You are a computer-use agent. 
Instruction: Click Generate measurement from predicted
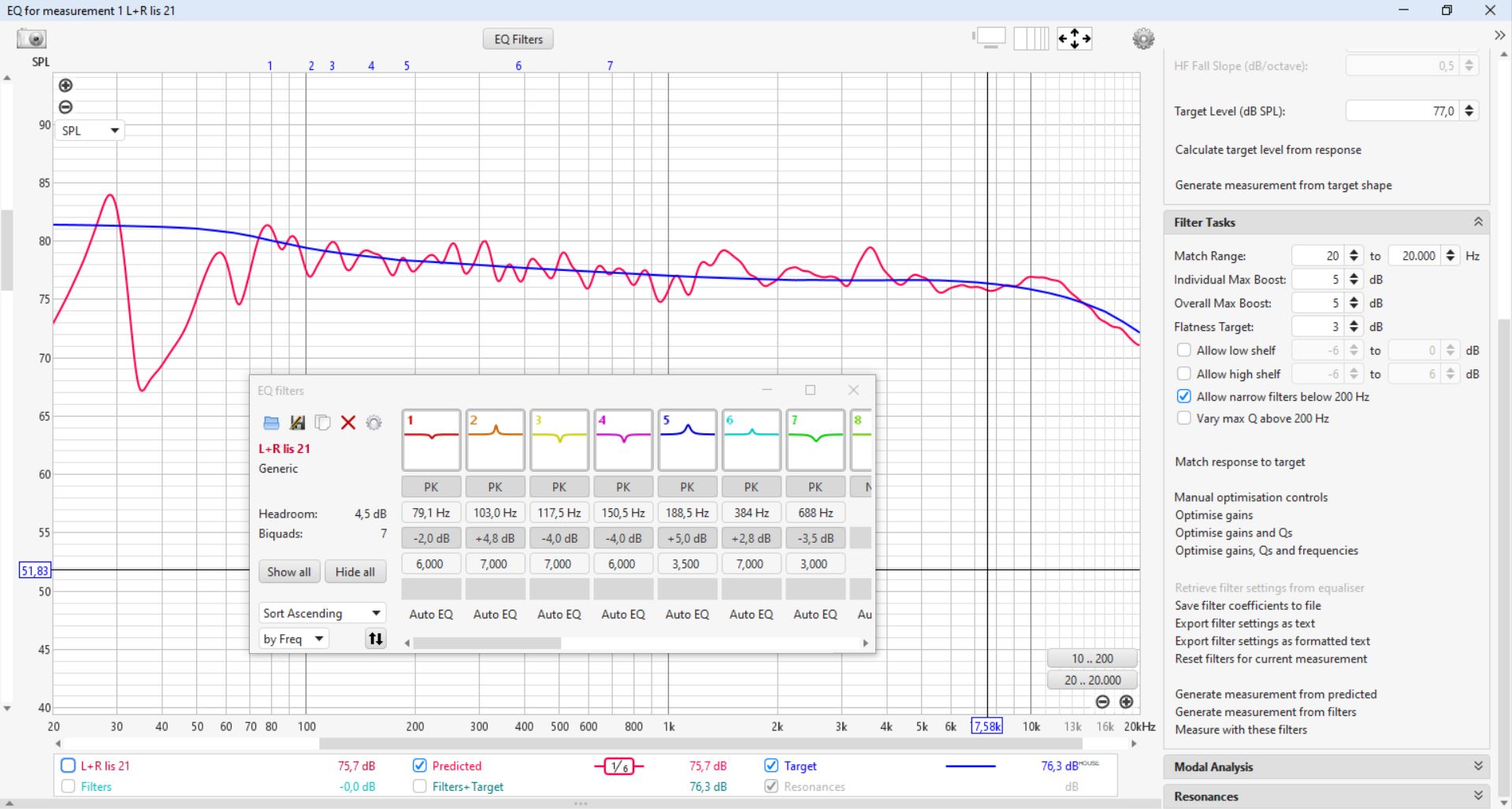point(1276,694)
